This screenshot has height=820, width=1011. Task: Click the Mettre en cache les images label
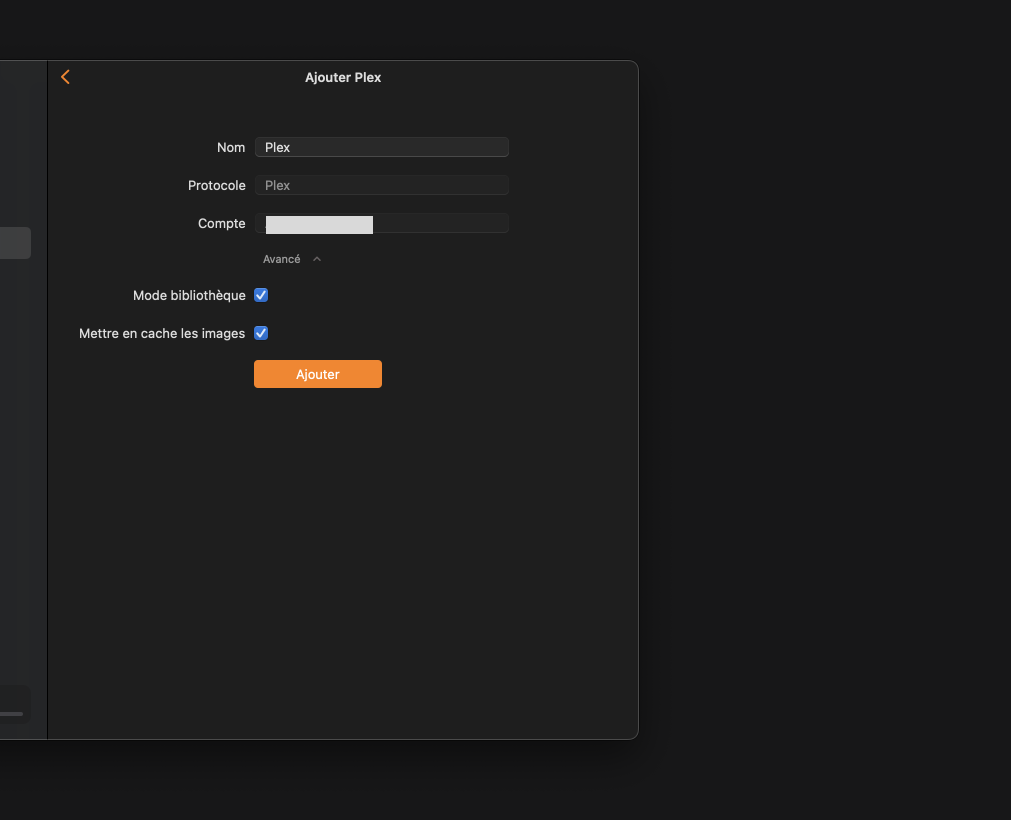click(x=162, y=333)
